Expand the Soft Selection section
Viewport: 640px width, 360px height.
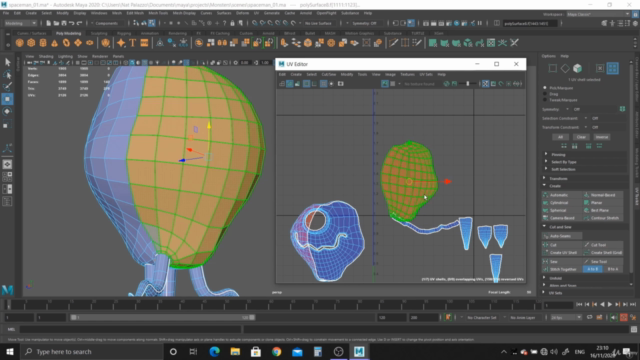tap(584, 169)
